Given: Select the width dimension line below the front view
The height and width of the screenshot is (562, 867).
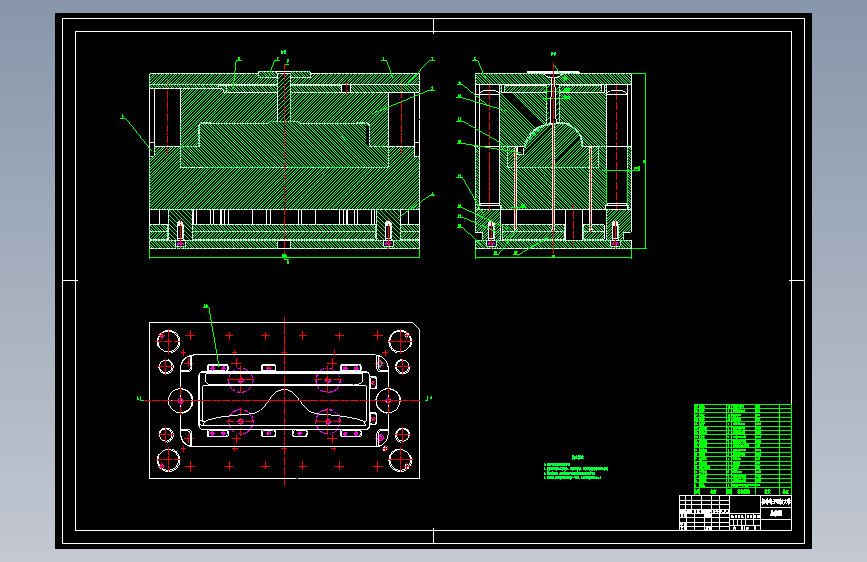Looking at the screenshot, I should click(x=284, y=257).
